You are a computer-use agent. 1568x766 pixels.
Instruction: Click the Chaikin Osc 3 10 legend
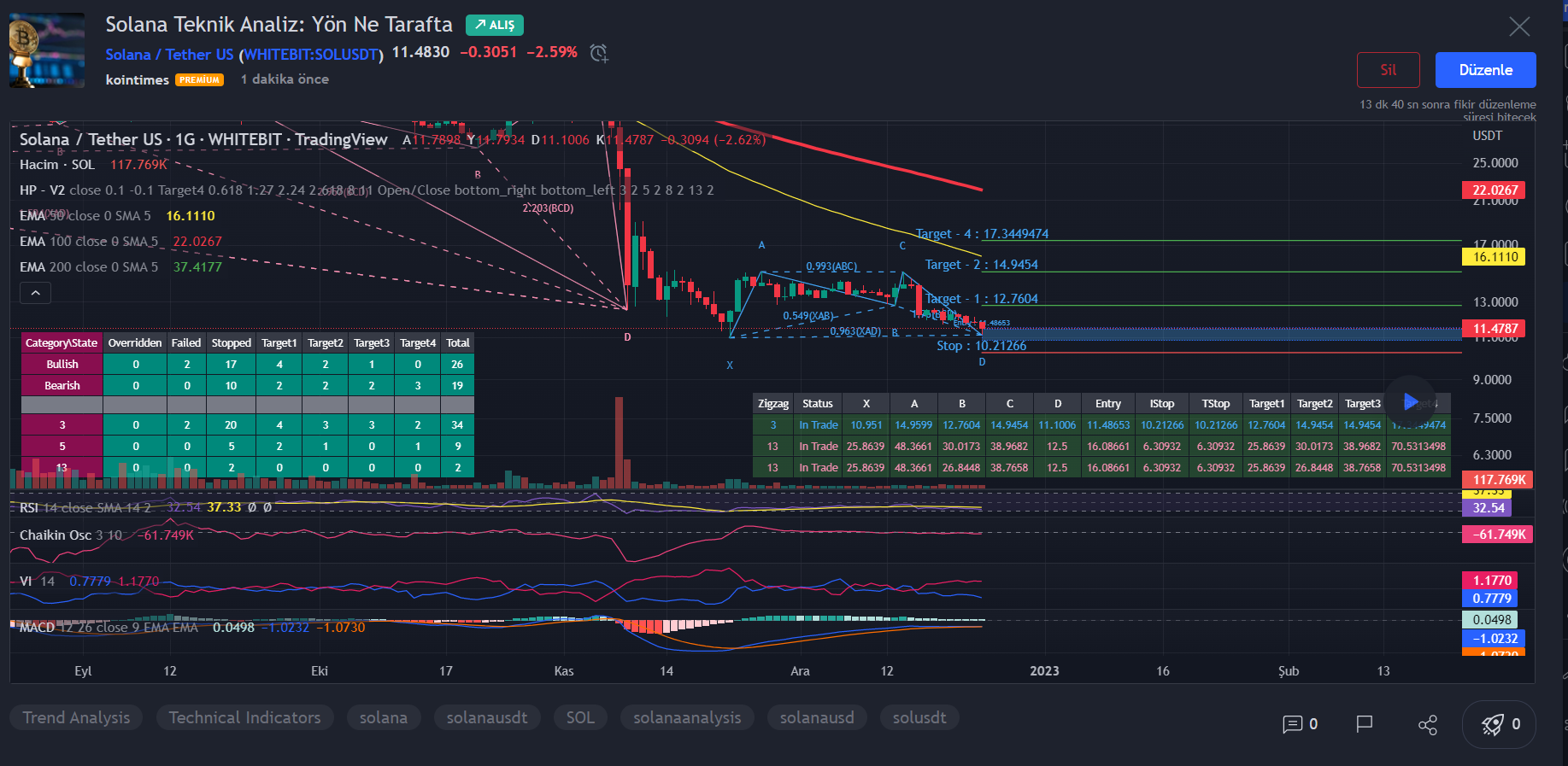(107, 535)
